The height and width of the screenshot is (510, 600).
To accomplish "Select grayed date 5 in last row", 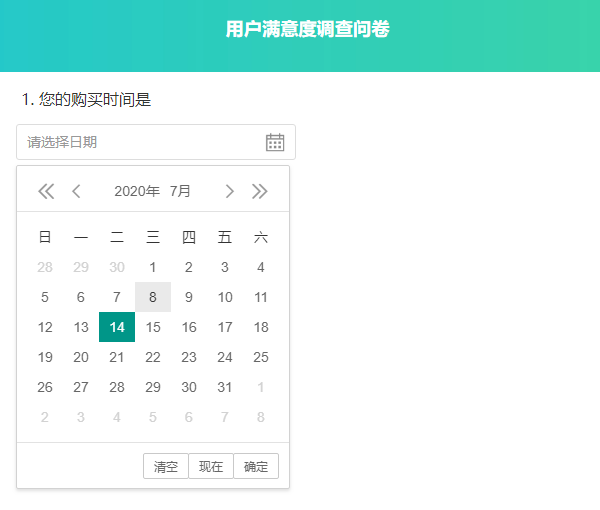I will pos(153,417).
